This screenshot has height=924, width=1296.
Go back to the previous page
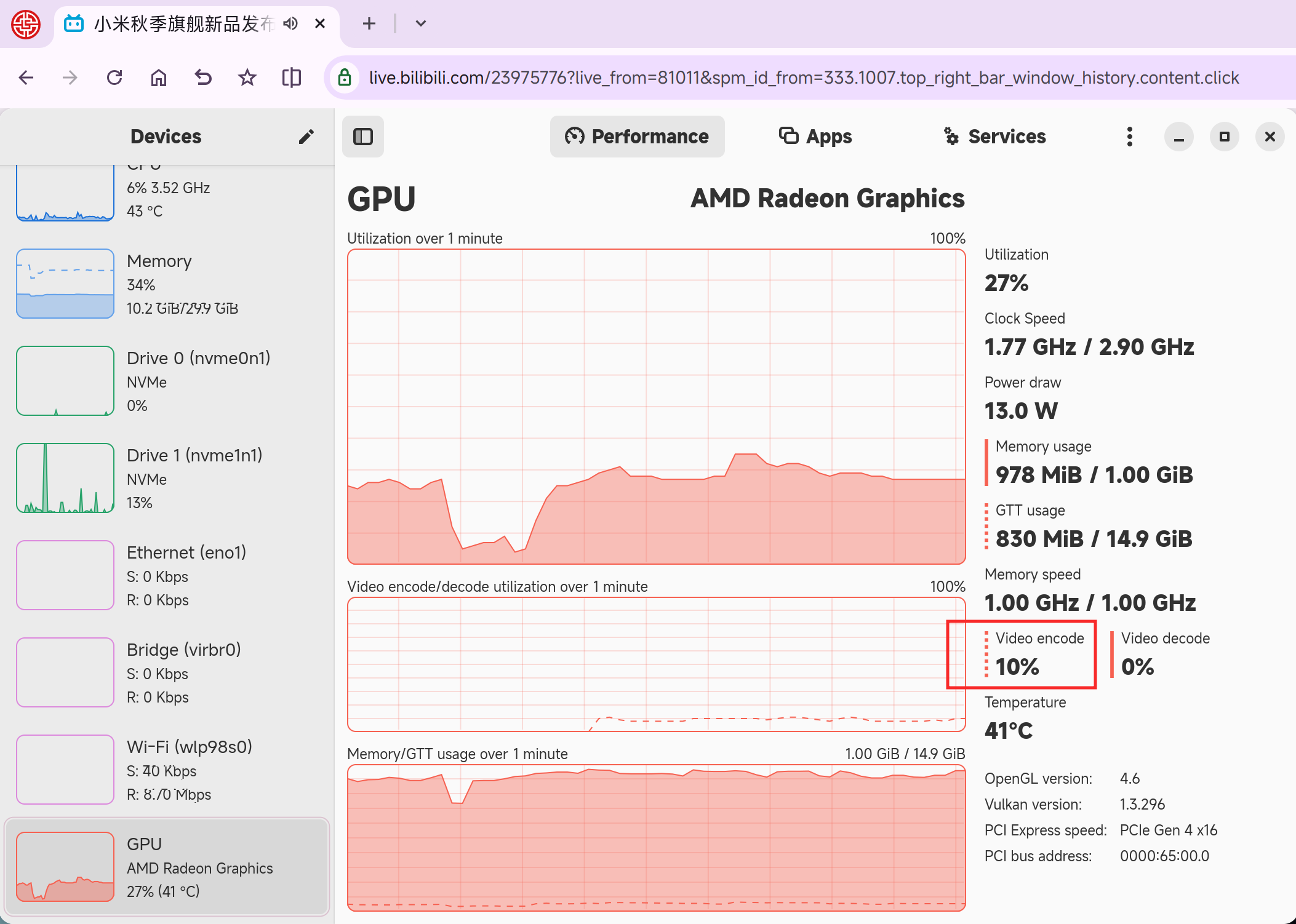coord(26,78)
